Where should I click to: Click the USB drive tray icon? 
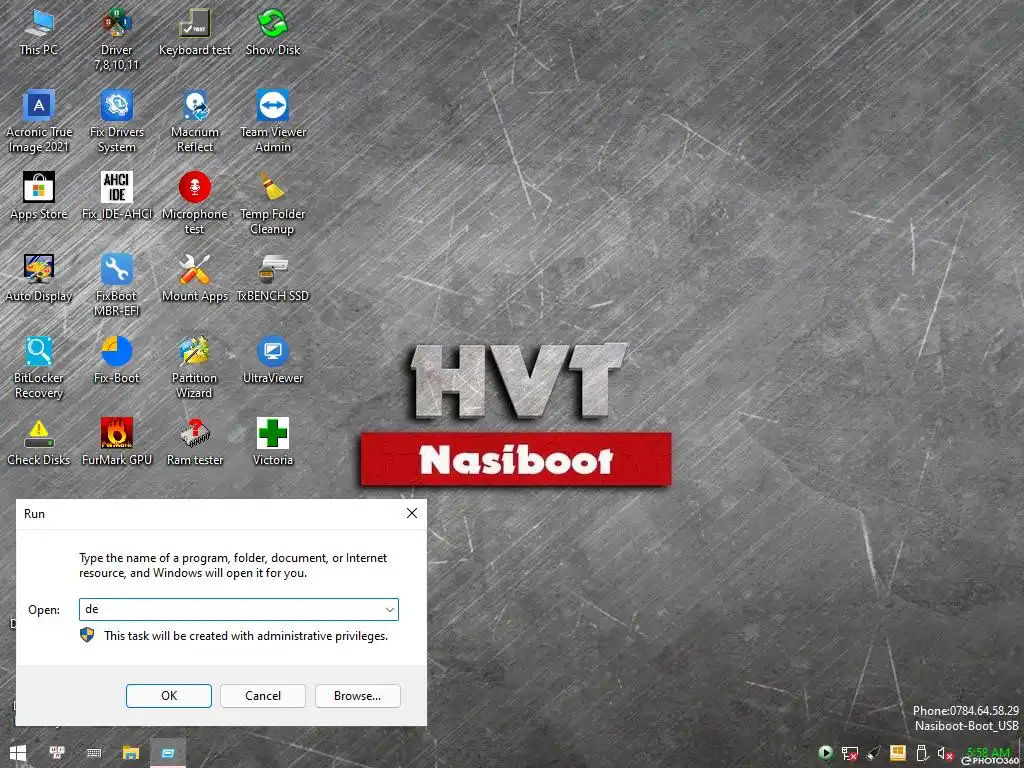pos(921,753)
